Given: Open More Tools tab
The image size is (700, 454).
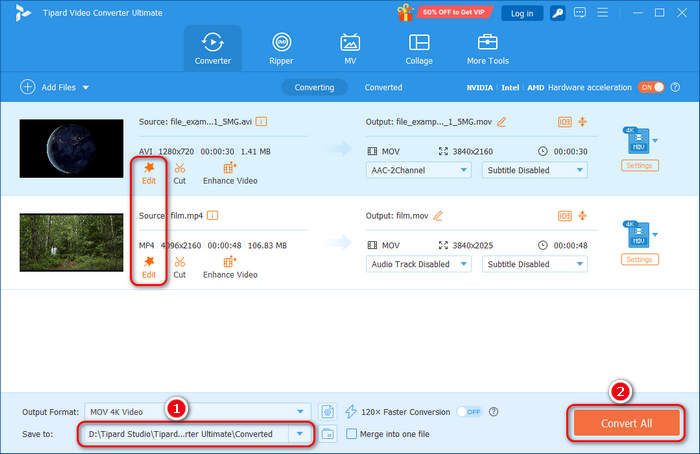Looking at the screenshot, I should [x=488, y=49].
